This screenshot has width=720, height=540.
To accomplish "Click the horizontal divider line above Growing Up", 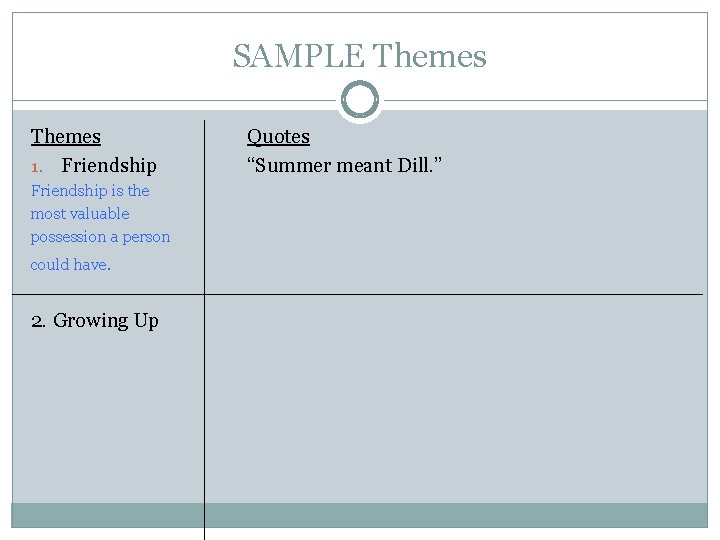I will [357, 294].
